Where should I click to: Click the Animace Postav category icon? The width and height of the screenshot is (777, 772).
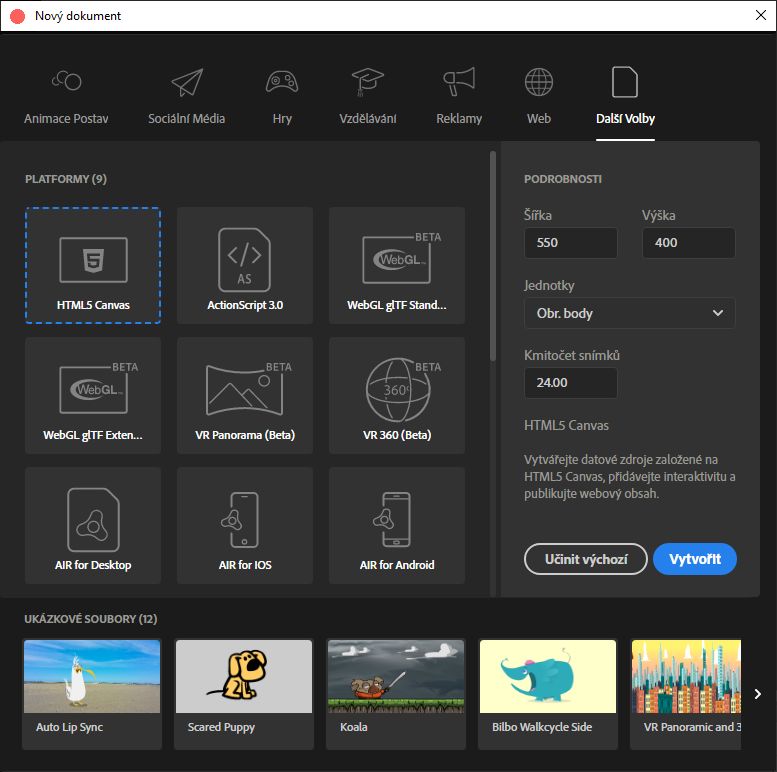pyautogui.click(x=66, y=81)
